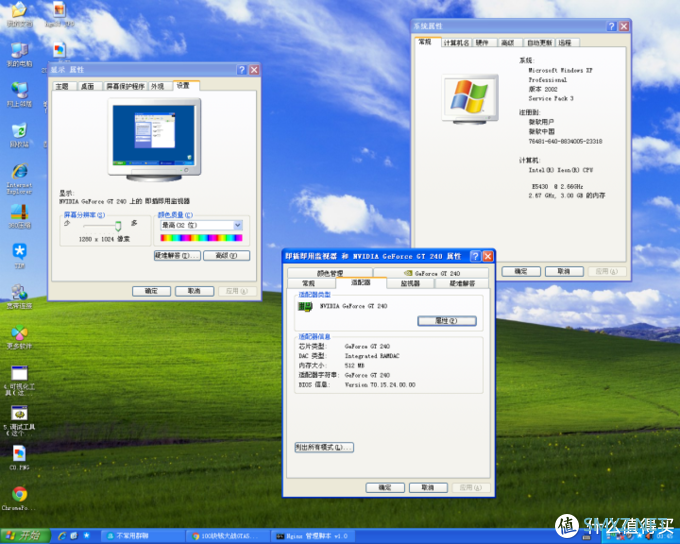Screen dimensions: 680x544
Task: Click 确定 in System Properties dialog
Action: pos(521,272)
